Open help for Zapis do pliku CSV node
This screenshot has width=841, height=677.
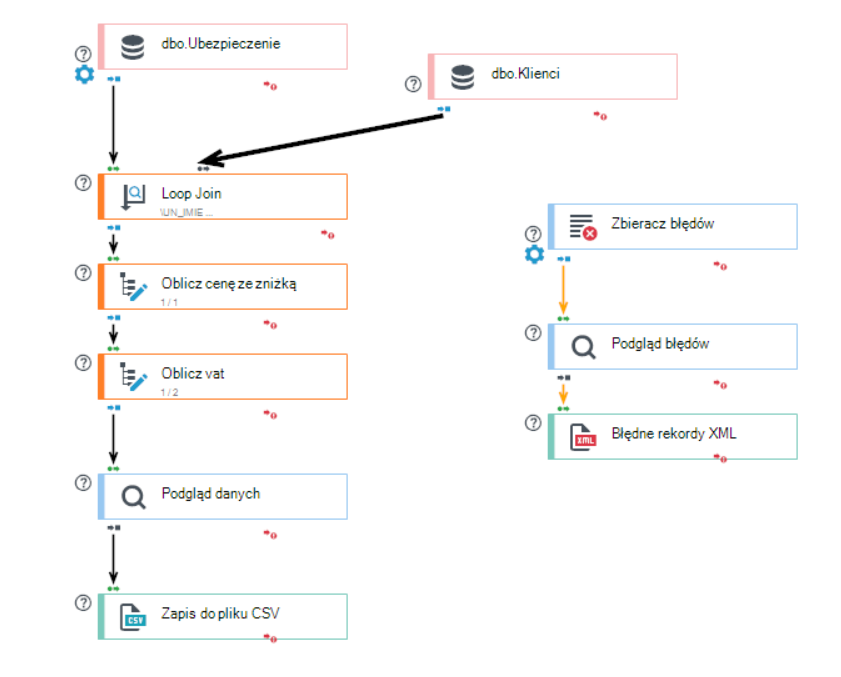(83, 603)
